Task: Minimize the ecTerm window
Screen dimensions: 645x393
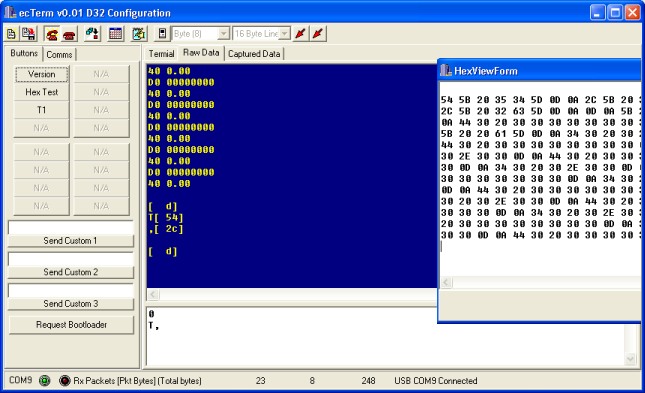Action: point(597,13)
